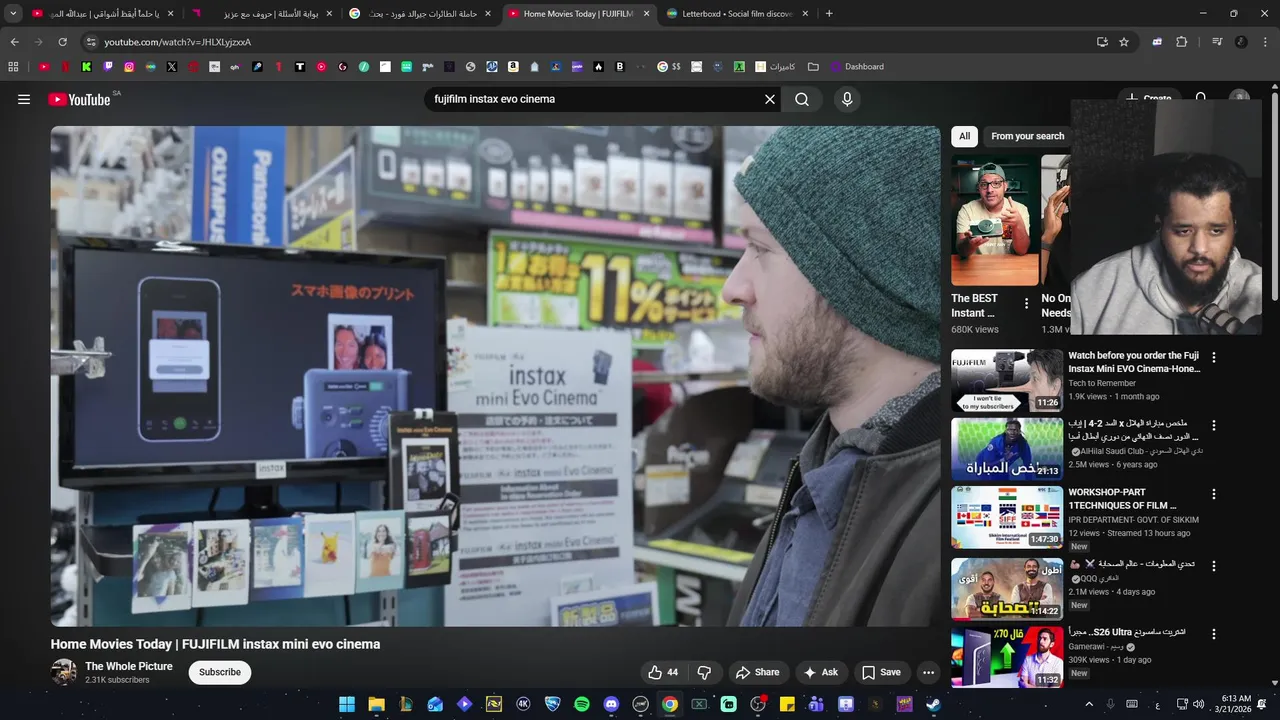
Task: View site information in address bar
Action: click(x=91, y=42)
